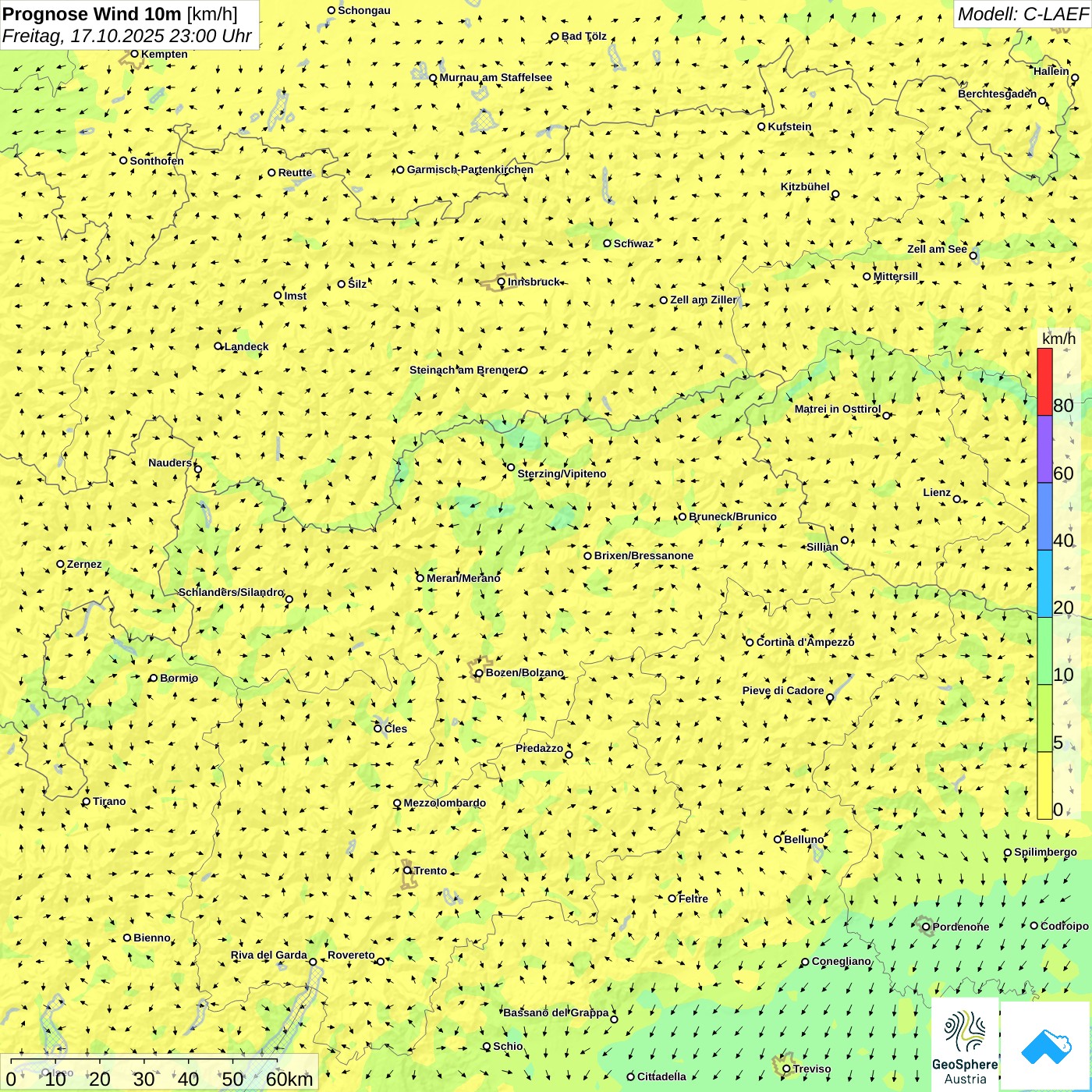Click the Lienz city marker
The width and height of the screenshot is (1092, 1092).
tap(957, 499)
